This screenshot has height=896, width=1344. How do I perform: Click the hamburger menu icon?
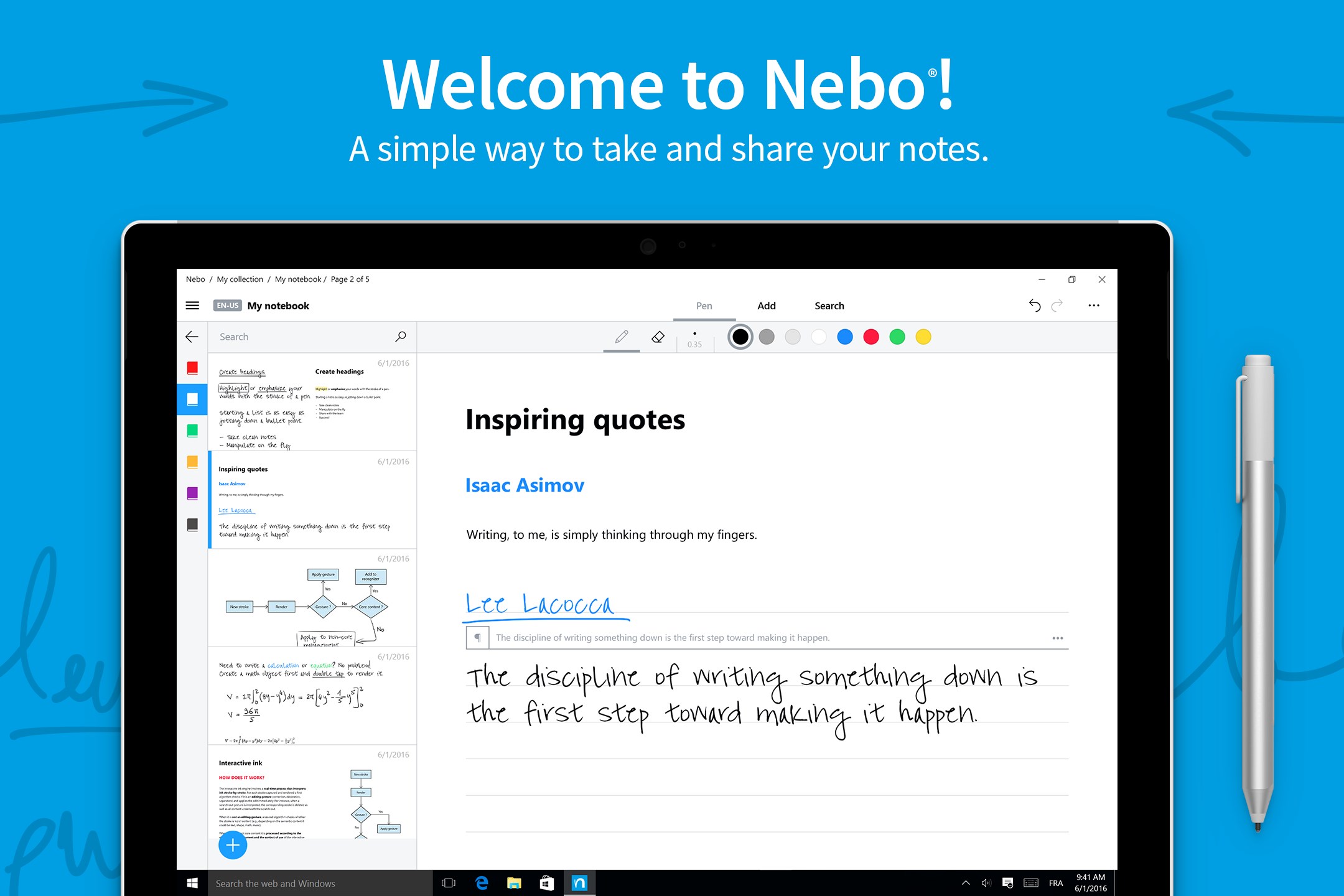(x=191, y=305)
